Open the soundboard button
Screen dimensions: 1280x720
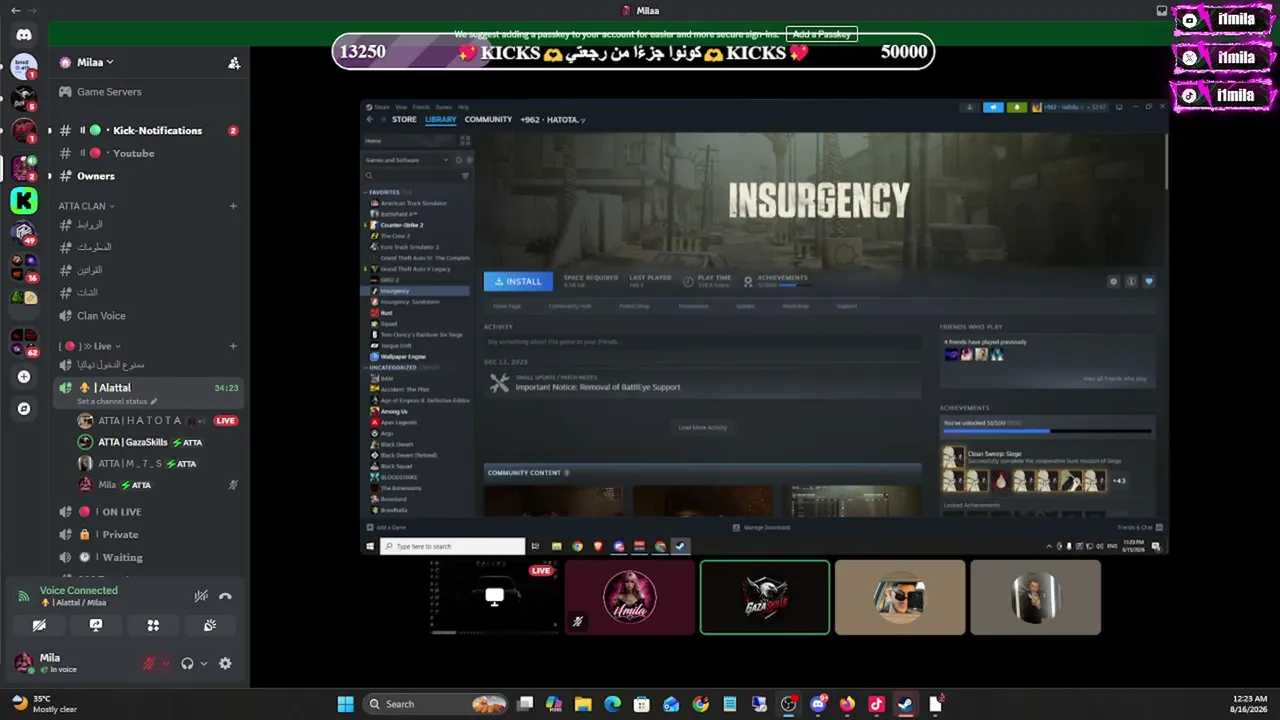tap(210, 625)
